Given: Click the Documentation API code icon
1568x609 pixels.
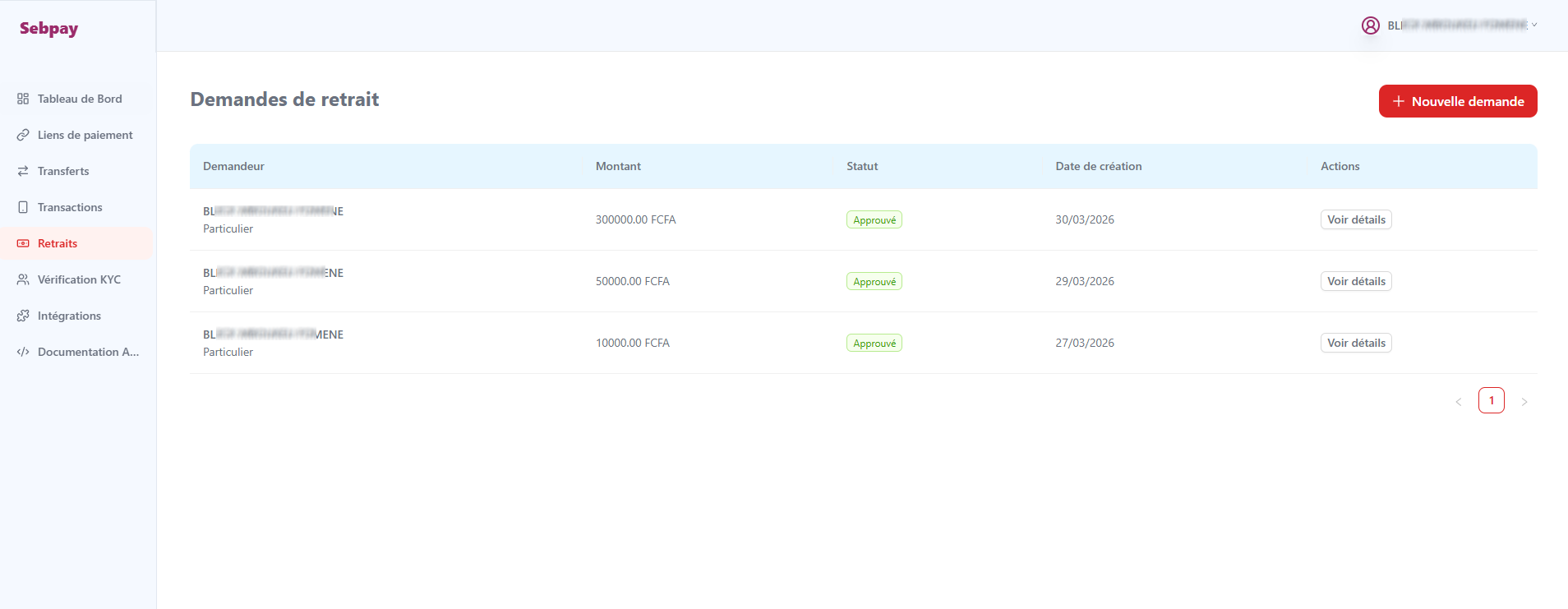Looking at the screenshot, I should coord(23,352).
